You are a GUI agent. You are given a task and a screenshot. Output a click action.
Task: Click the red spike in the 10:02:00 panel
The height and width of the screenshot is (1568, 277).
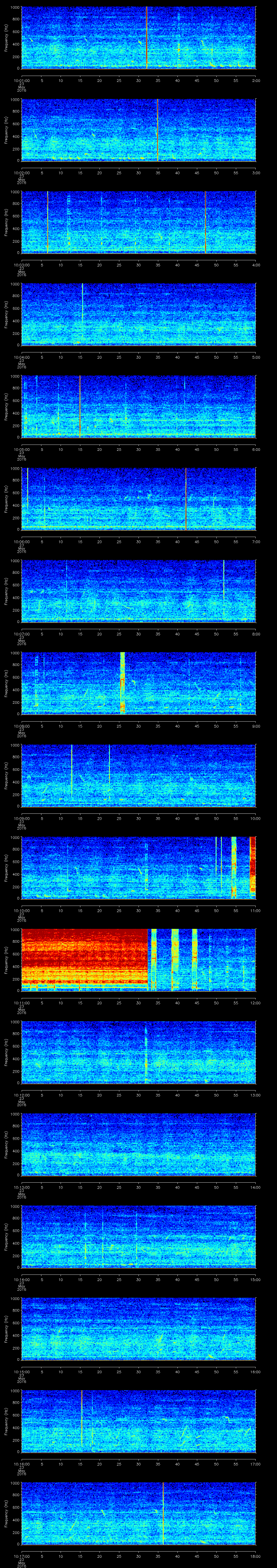(158, 130)
